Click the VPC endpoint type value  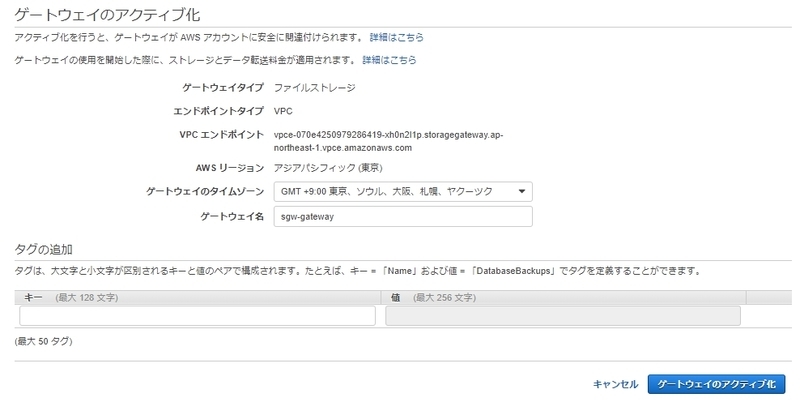pyautogui.click(x=283, y=111)
